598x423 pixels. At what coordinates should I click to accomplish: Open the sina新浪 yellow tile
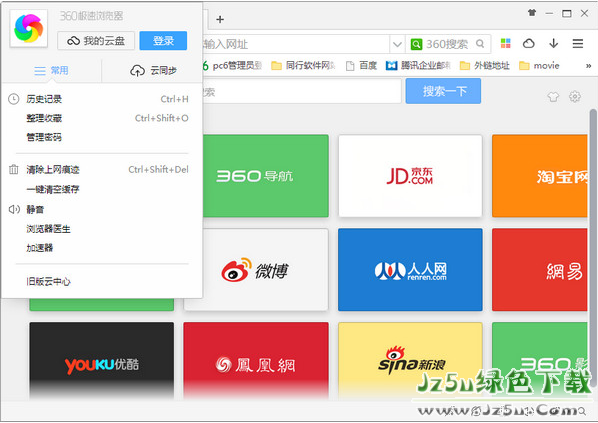[x=410, y=360]
